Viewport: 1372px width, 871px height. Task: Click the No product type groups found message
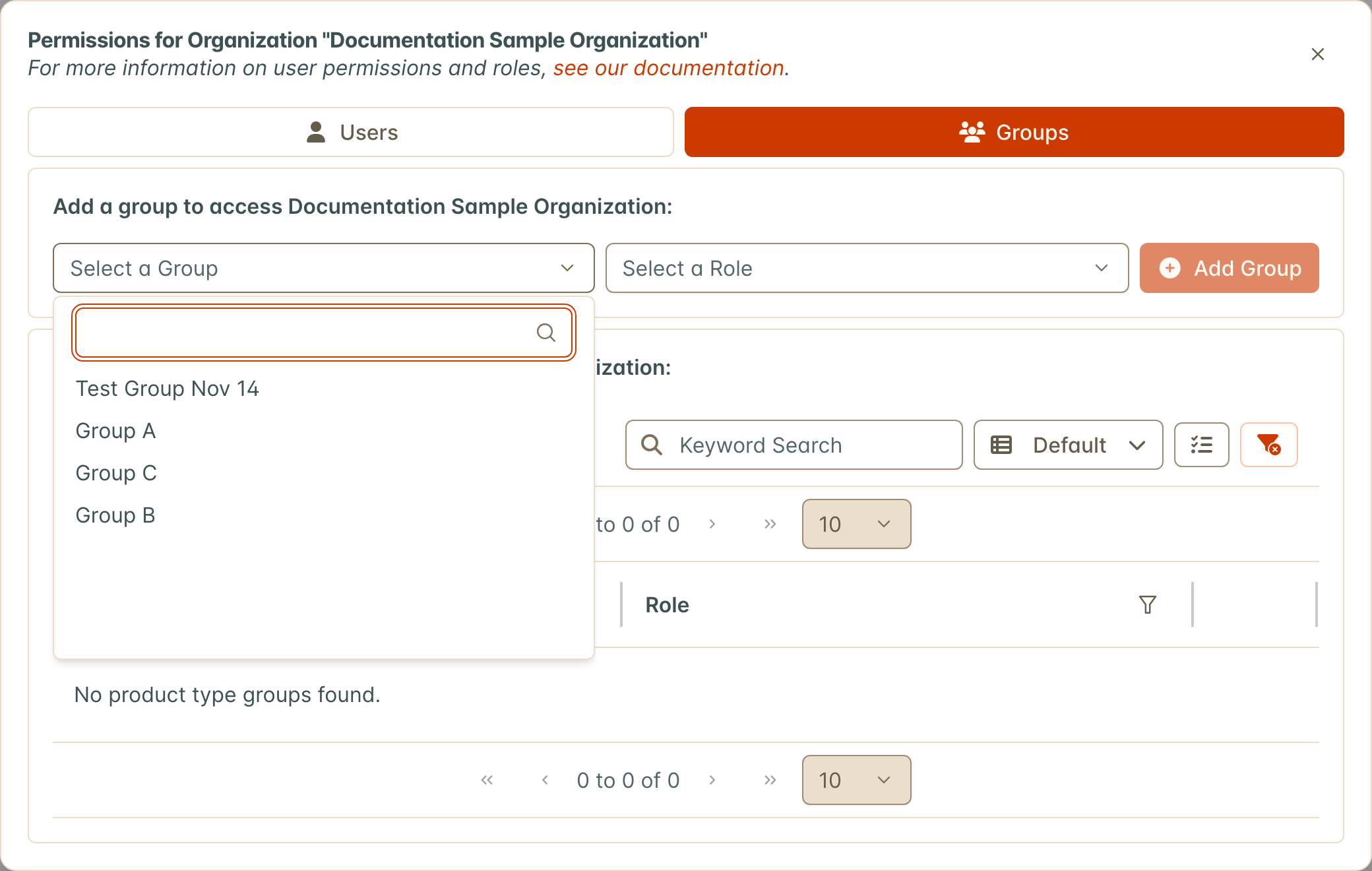[x=227, y=695]
